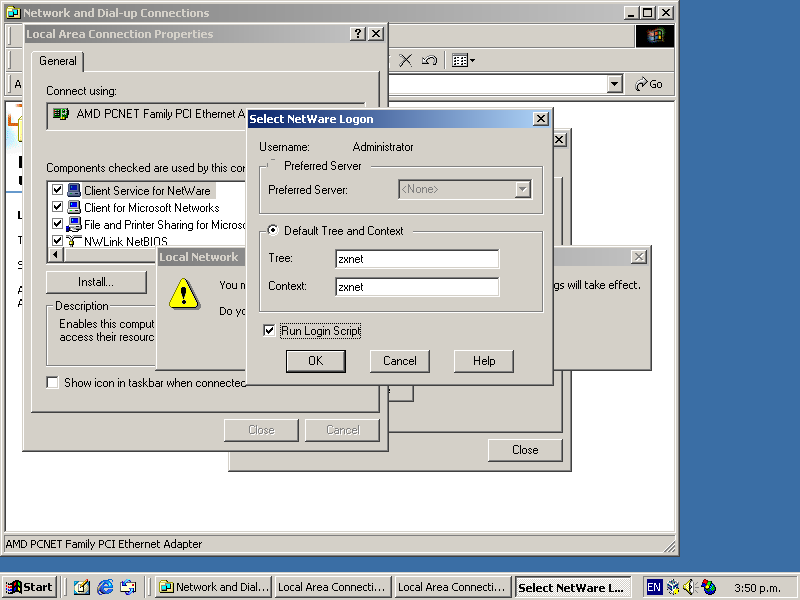Click the Install... button
Image resolution: width=800 pixels, height=600 pixels.
click(96, 282)
